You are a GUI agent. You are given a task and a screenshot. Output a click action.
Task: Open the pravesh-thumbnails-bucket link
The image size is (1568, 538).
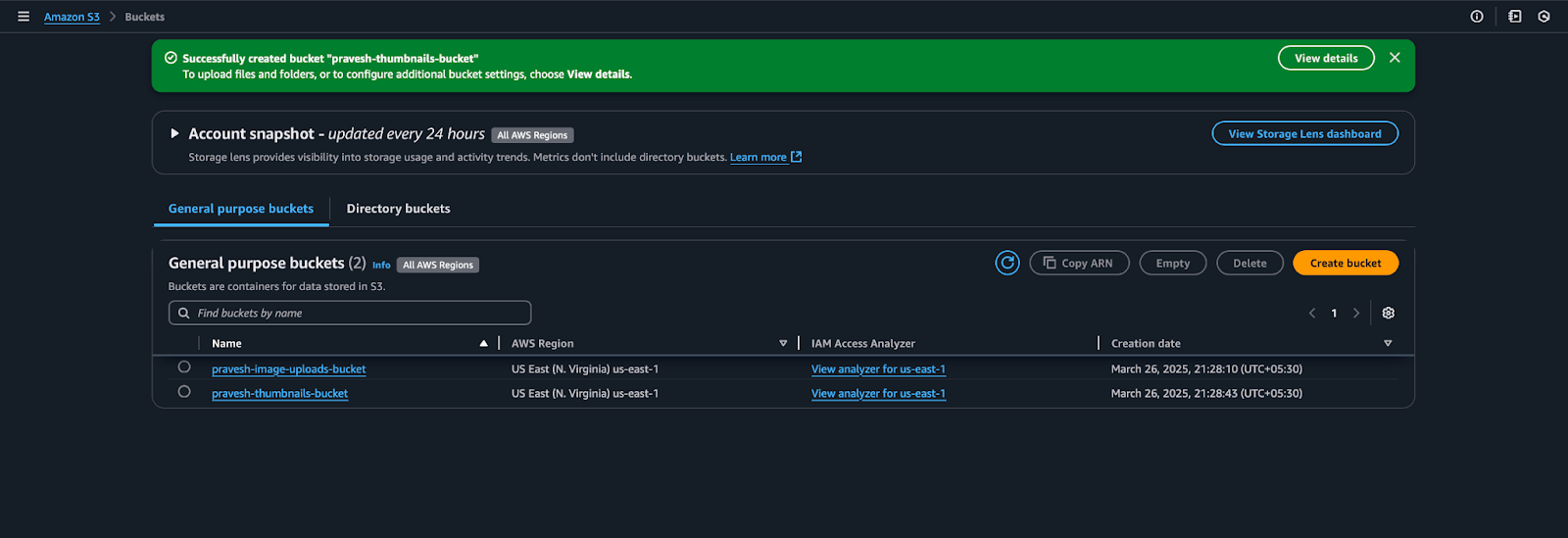tap(280, 394)
